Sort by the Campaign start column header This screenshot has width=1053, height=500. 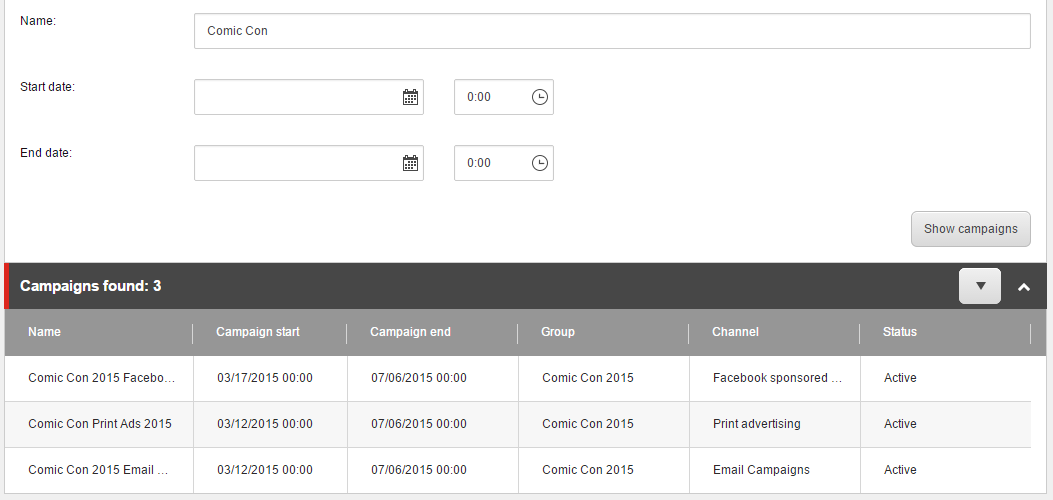(270, 332)
